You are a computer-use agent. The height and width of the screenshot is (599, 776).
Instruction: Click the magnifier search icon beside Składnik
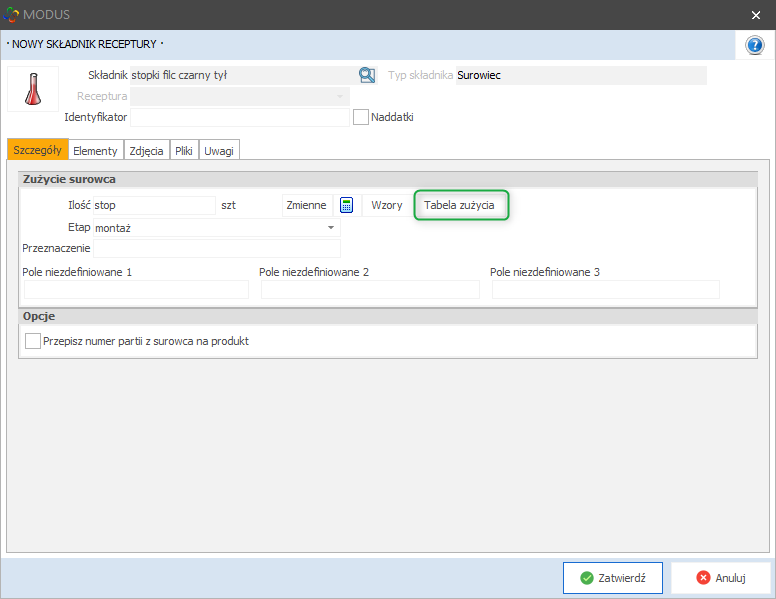click(x=367, y=75)
